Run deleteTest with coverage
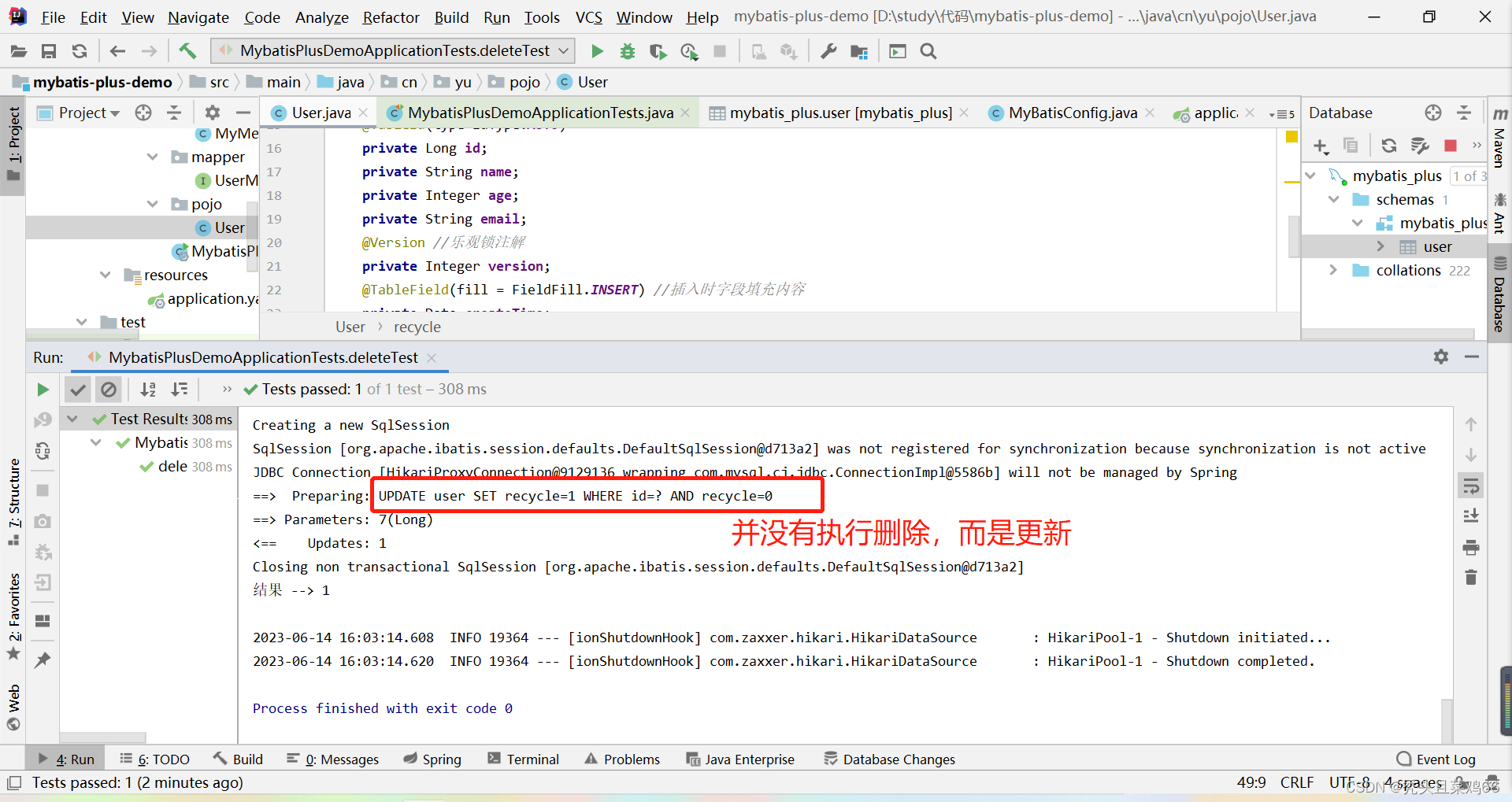This screenshot has width=1512, height=802. click(x=658, y=50)
